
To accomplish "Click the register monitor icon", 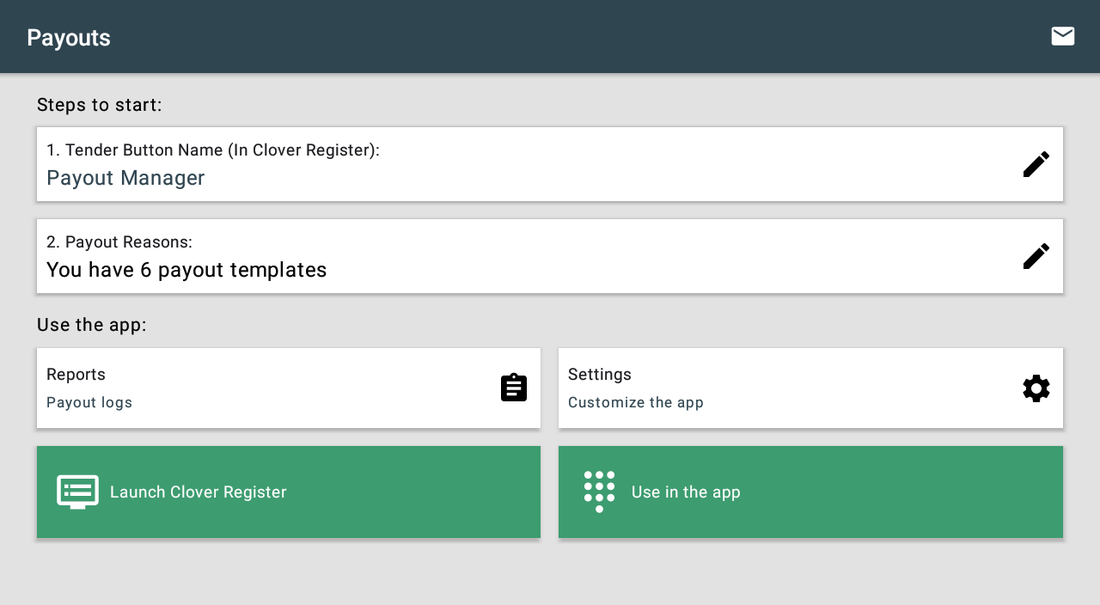I will (x=77, y=492).
